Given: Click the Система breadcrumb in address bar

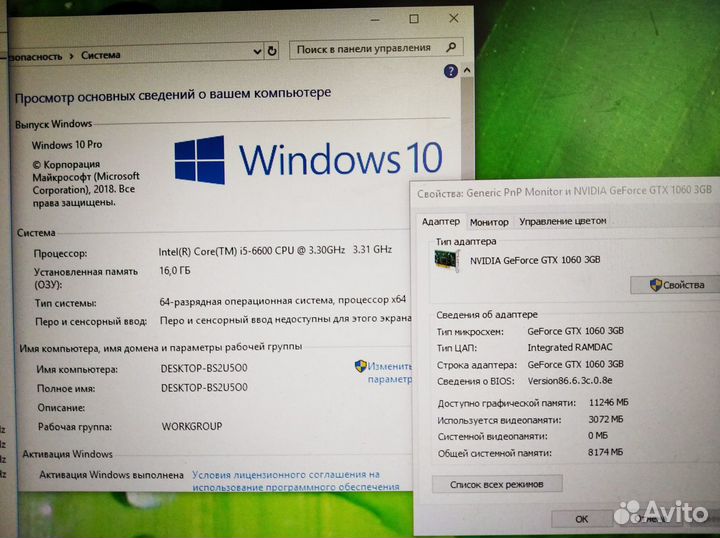Looking at the screenshot, I should click(101, 55).
